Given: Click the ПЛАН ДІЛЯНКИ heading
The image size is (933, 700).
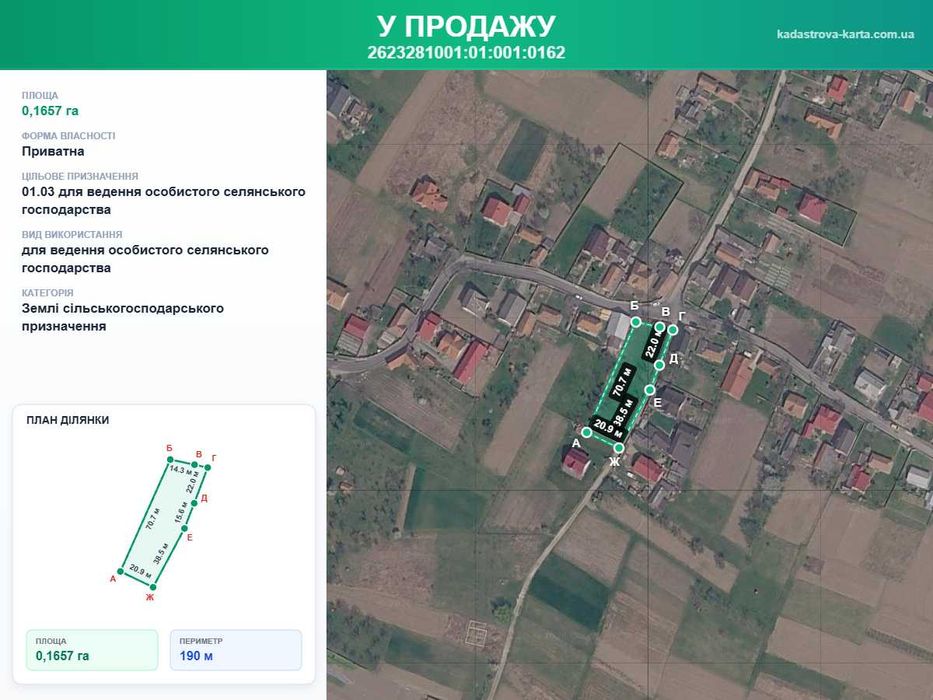Looking at the screenshot, I should (68, 420).
